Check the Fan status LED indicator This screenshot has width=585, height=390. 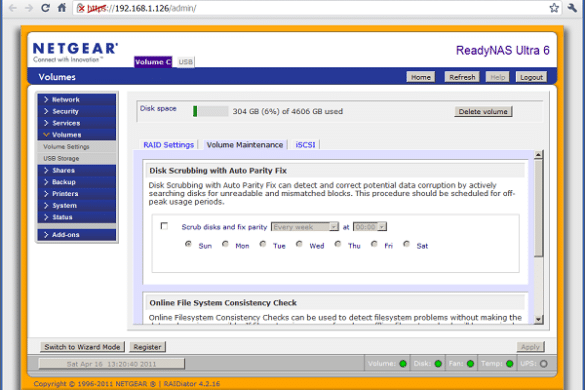470,364
